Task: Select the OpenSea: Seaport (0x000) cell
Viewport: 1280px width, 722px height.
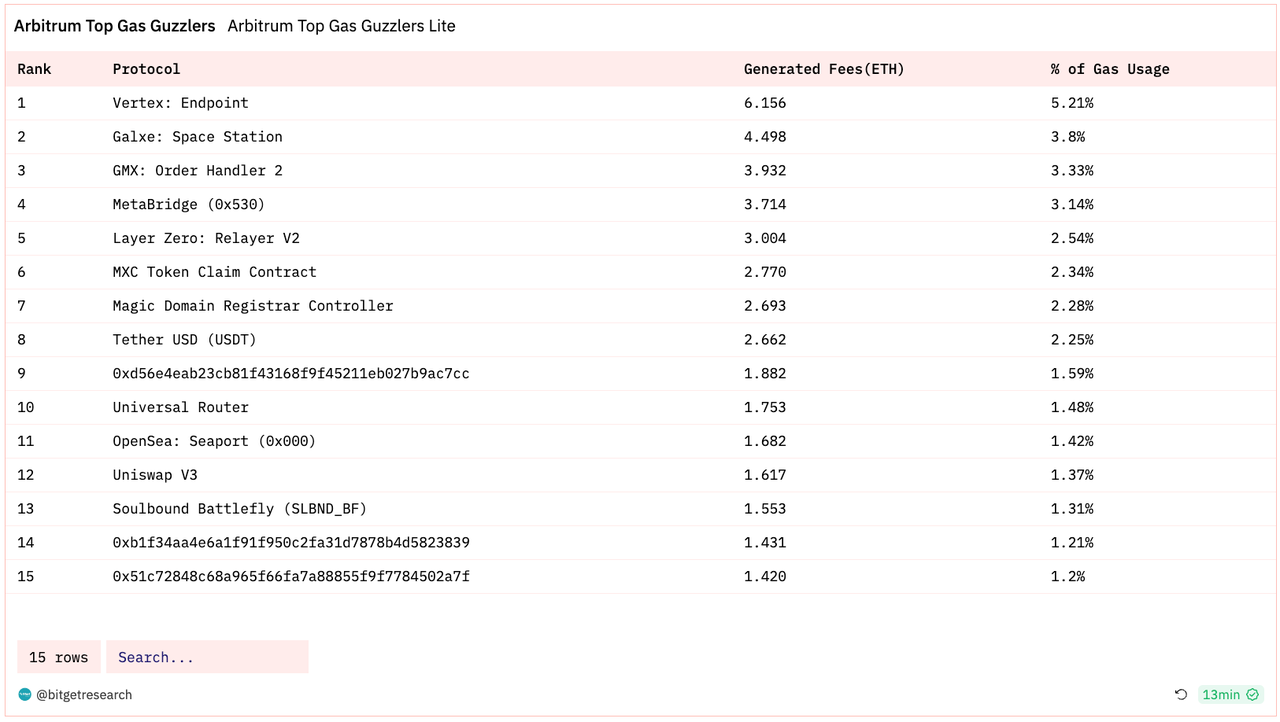Action: click(215, 441)
